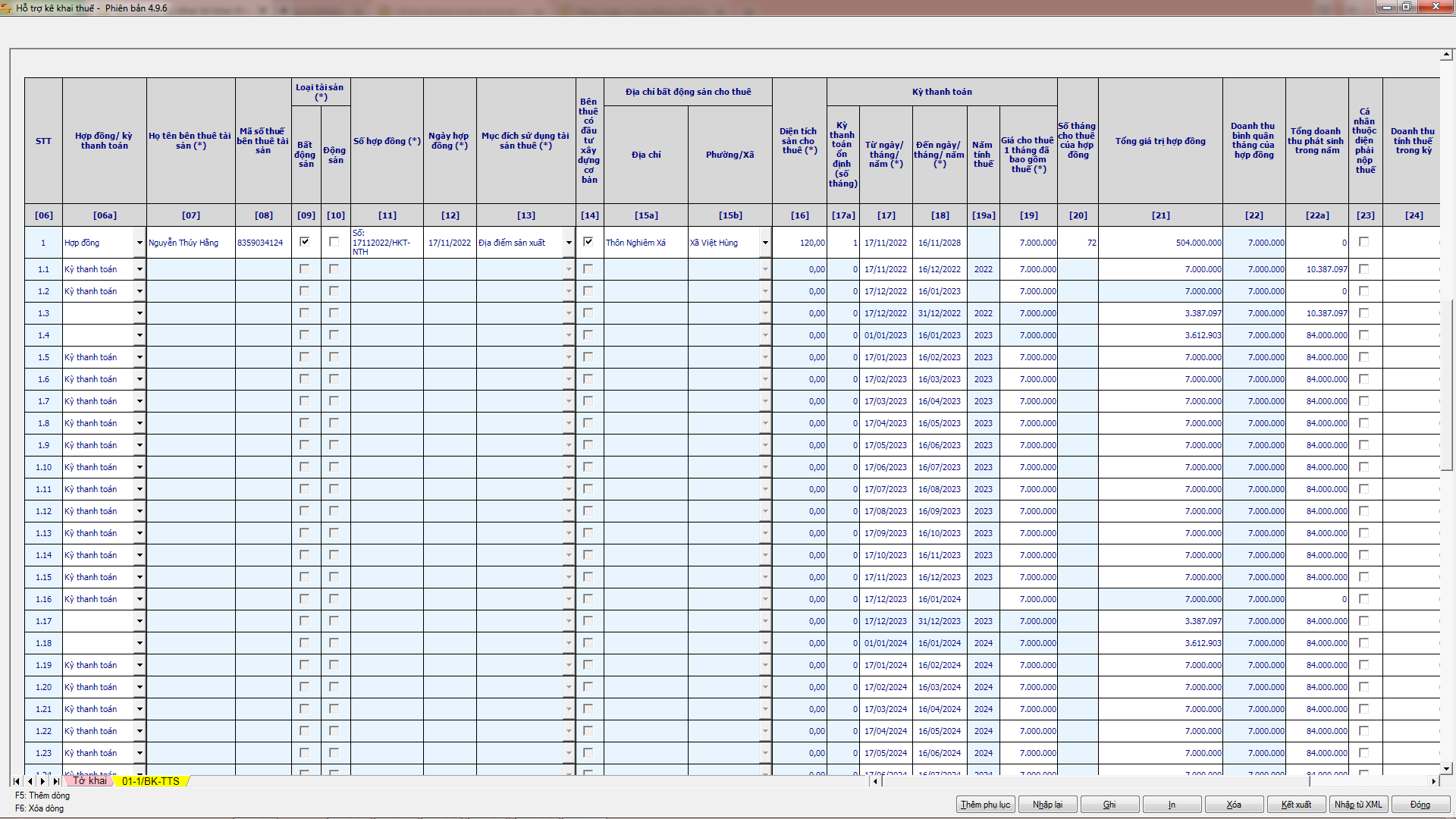Open Xã Việt Hùng ward dropdown
Viewport: 1456px width, 819px height.
tap(765, 243)
